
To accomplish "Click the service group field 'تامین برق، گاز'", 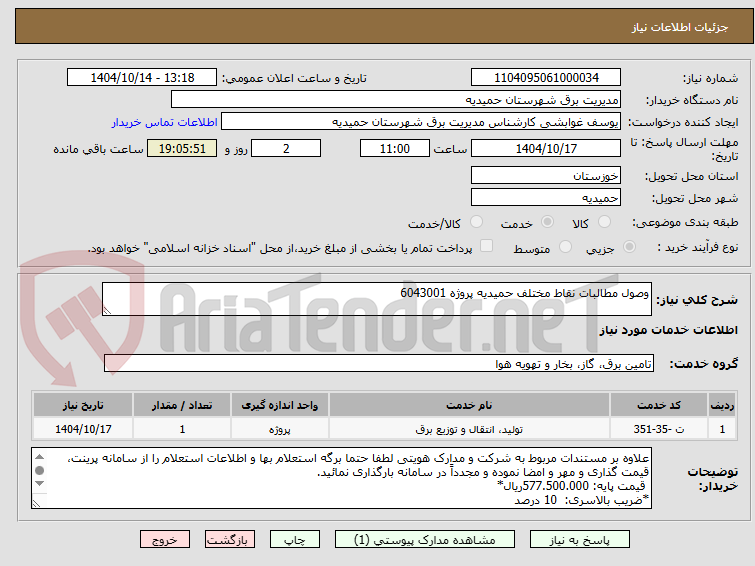I will [379, 363].
